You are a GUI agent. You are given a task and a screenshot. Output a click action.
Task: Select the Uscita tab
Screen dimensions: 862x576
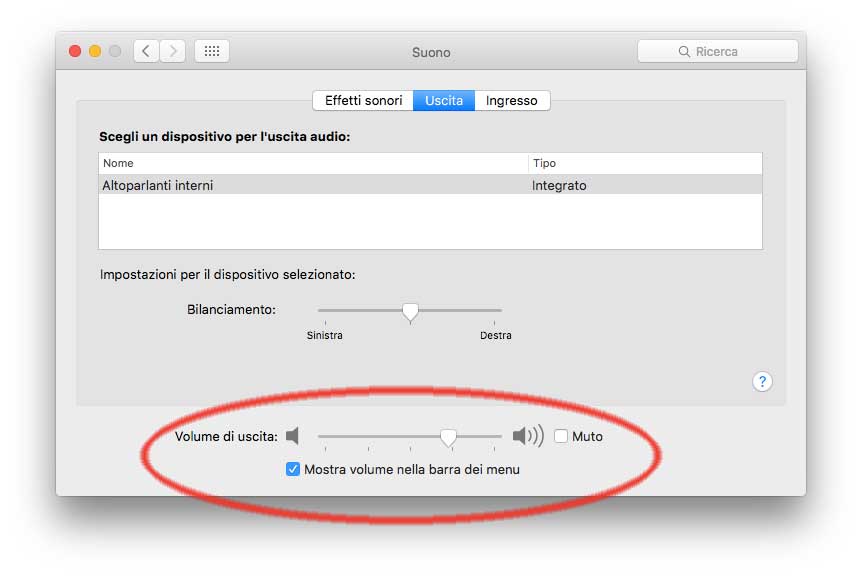pyautogui.click(x=444, y=101)
